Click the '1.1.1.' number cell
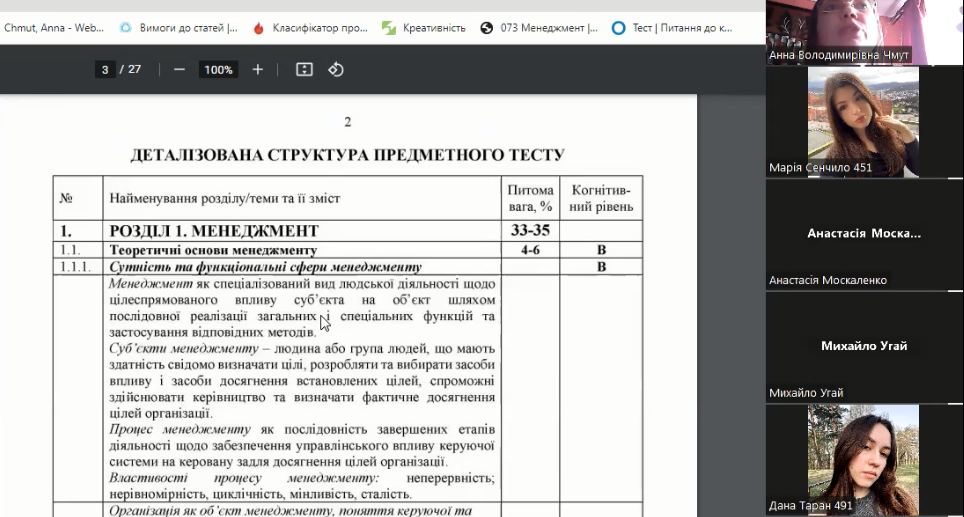This screenshot has height=517, width=964. [x=76, y=267]
